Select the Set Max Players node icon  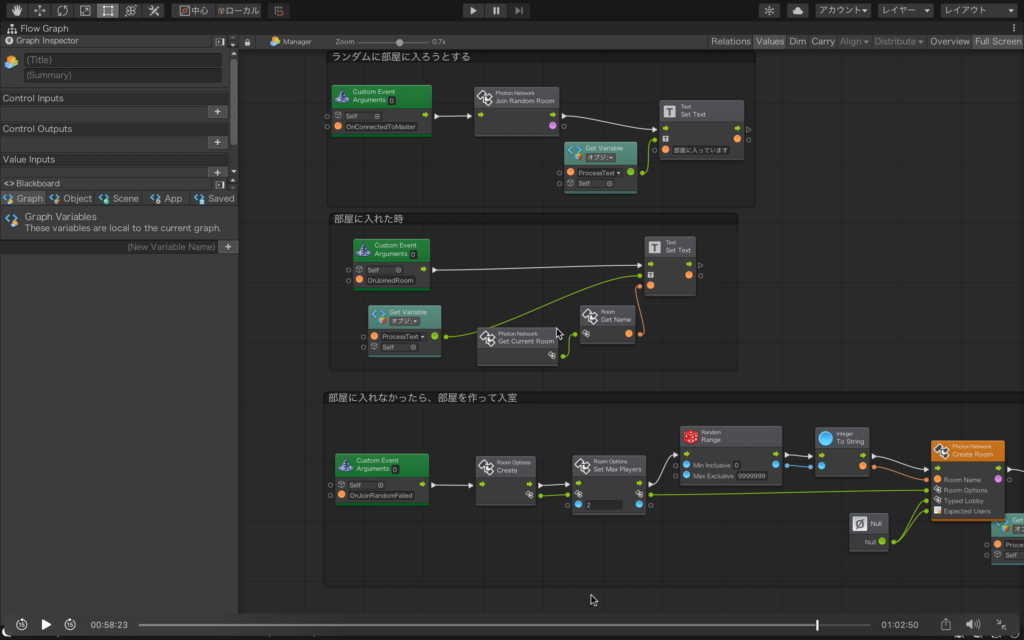(583, 466)
